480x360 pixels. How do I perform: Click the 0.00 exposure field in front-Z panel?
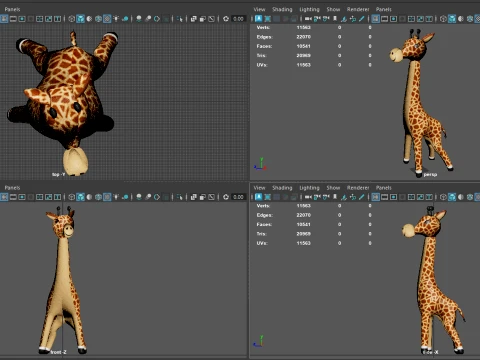tap(239, 197)
